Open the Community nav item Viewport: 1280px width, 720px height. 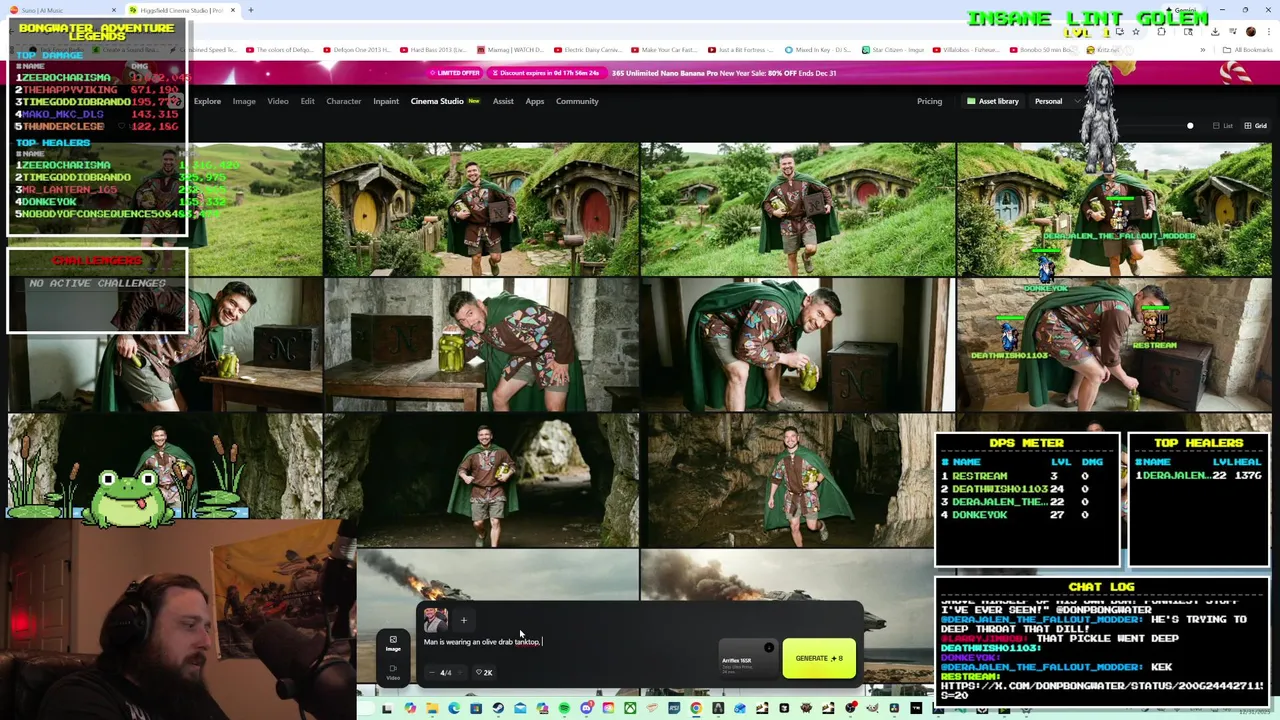(x=577, y=101)
